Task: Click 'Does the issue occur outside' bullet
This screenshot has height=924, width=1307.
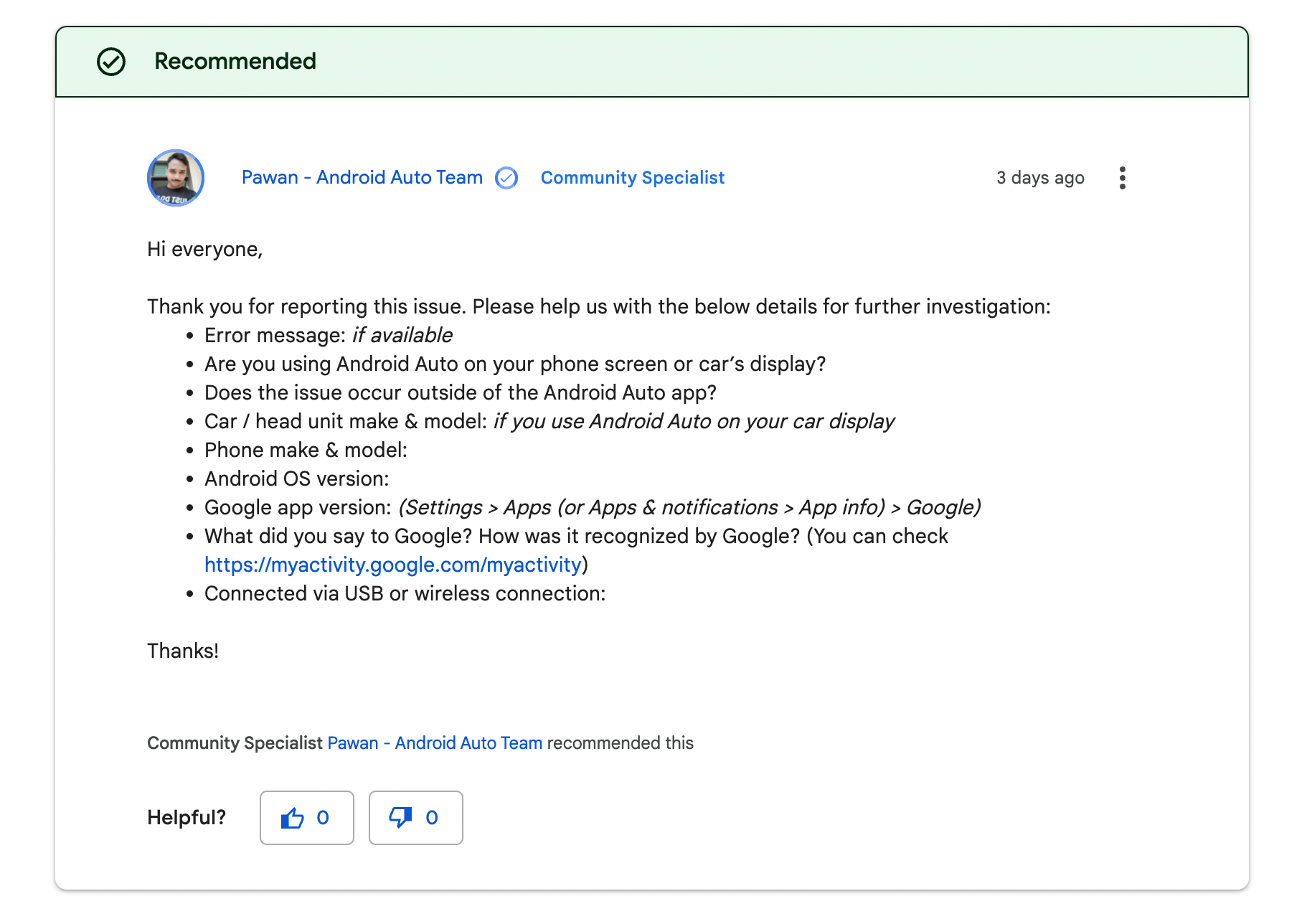Action: pyautogui.click(x=461, y=392)
